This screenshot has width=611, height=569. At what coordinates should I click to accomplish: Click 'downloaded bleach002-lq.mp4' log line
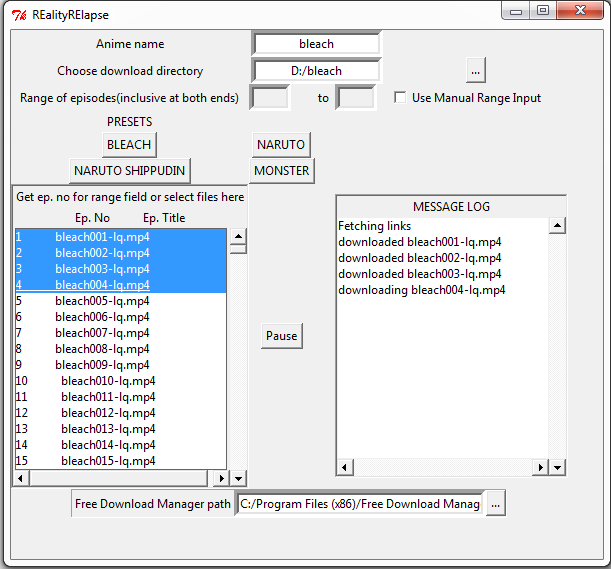(420, 258)
